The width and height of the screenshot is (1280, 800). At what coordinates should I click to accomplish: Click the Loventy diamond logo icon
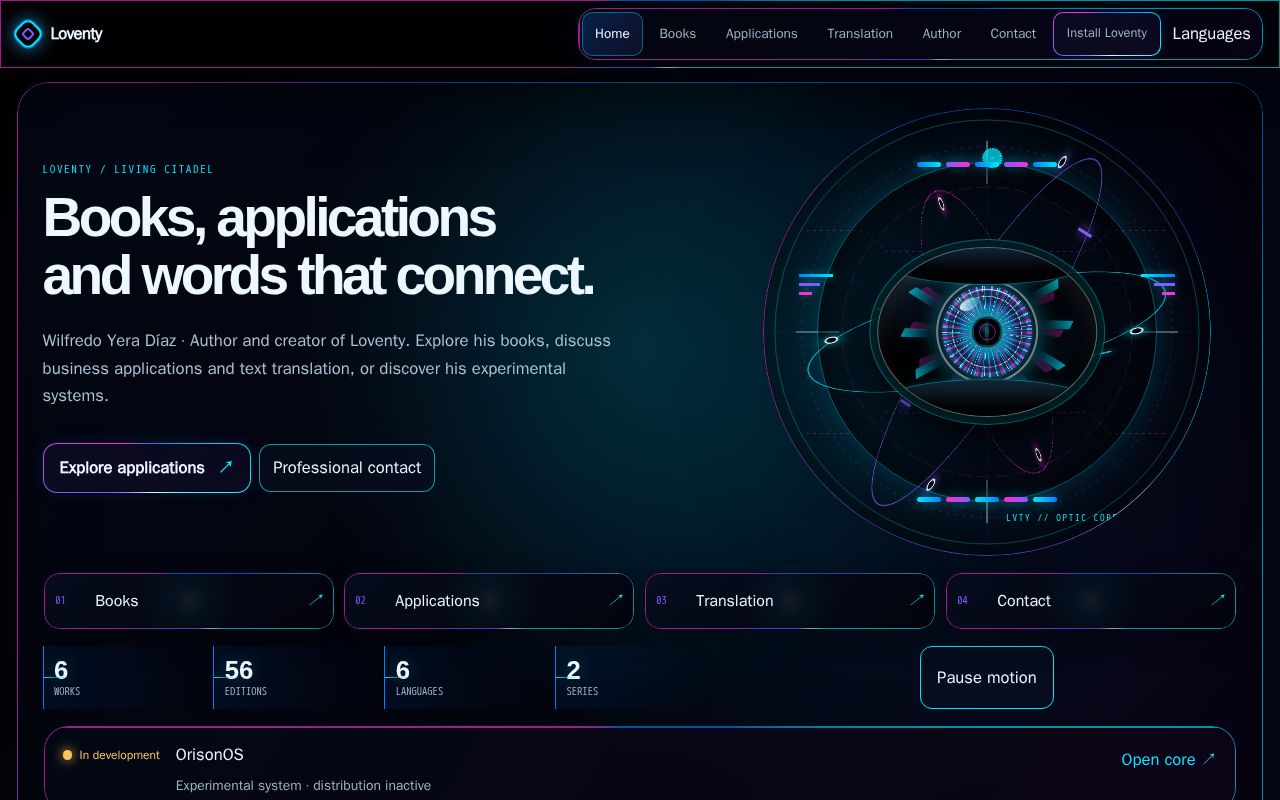tap(28, 34)
